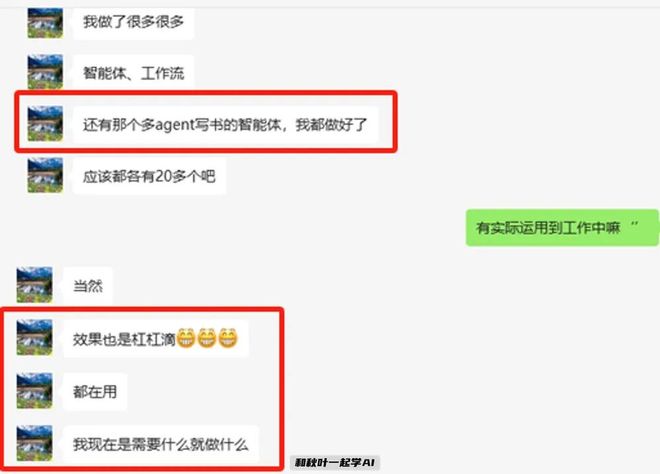Click the '智能体、工作流' message bubble
The image size is (660, 474).
click(133, 73)
